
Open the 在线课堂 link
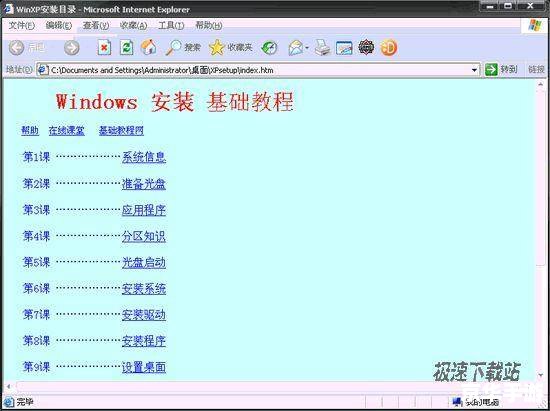pos(67,130)
